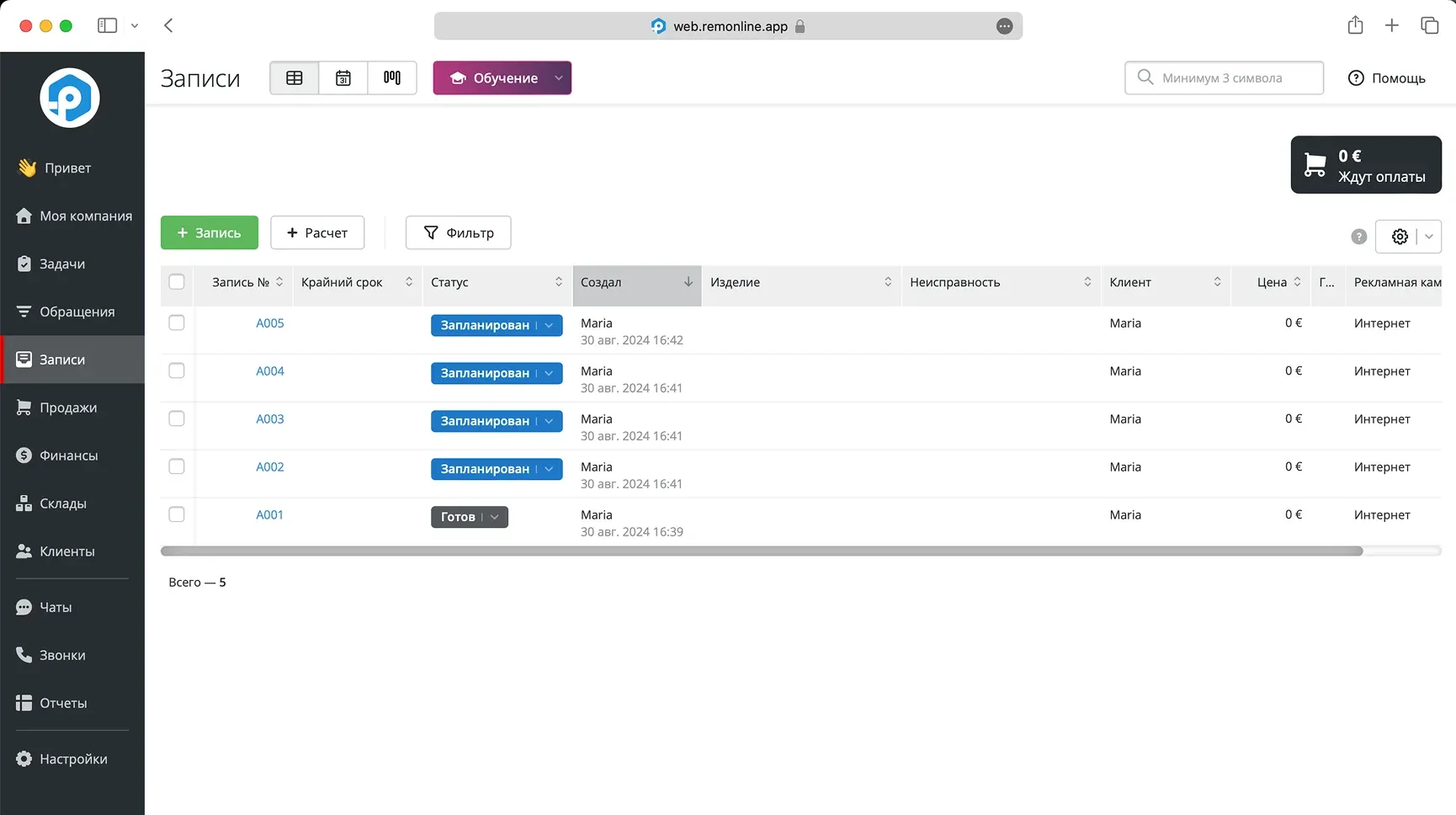Check the checkbox for record A001
The height and width of the screenshot is (815, 1456).
pos(177,514)
